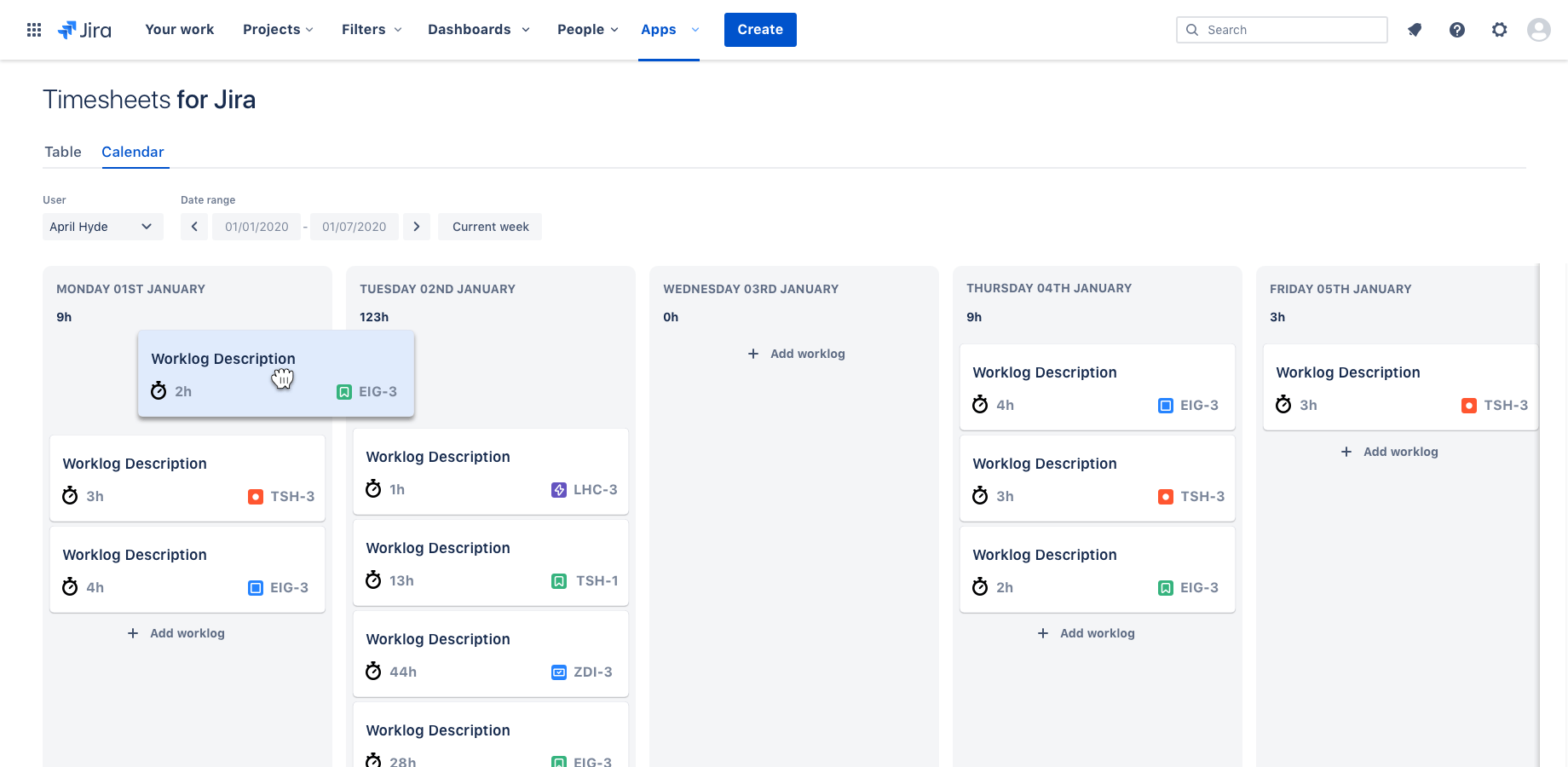1568x767 pixels.
Task: Open the ZDI-3 issue key
Action: click(x=593, y=672)
